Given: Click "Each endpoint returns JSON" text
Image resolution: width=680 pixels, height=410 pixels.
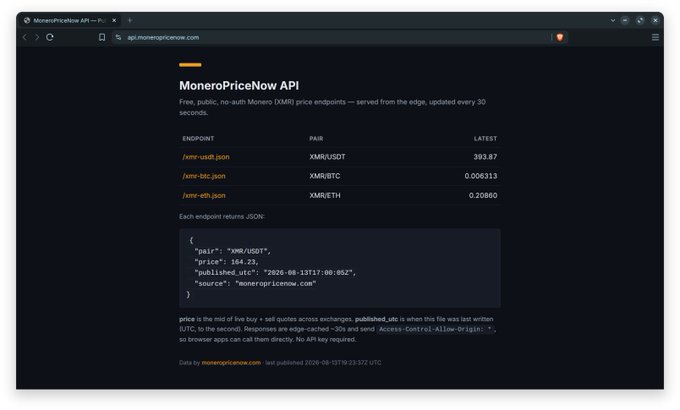Looking at the screenshot, I should pyautogui.click(x=222, y=216).
